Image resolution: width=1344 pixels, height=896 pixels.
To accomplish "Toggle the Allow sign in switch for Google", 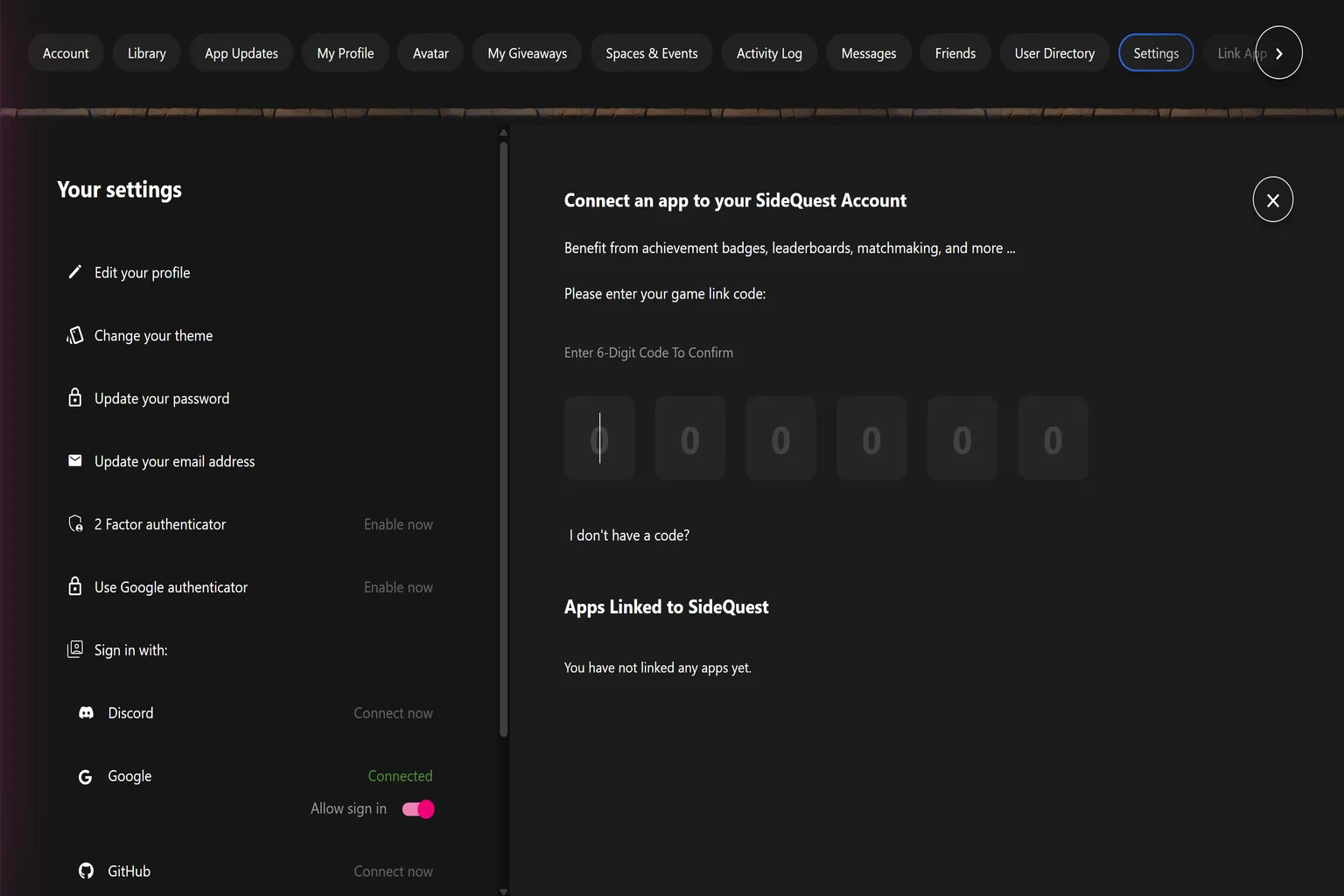I will point(418,809).
